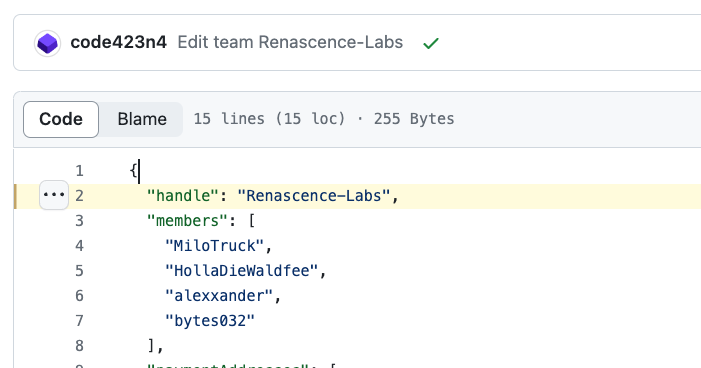Viewport: 701px width, 368px height.
Task: View the green check status icon
Action: (431, 43)
